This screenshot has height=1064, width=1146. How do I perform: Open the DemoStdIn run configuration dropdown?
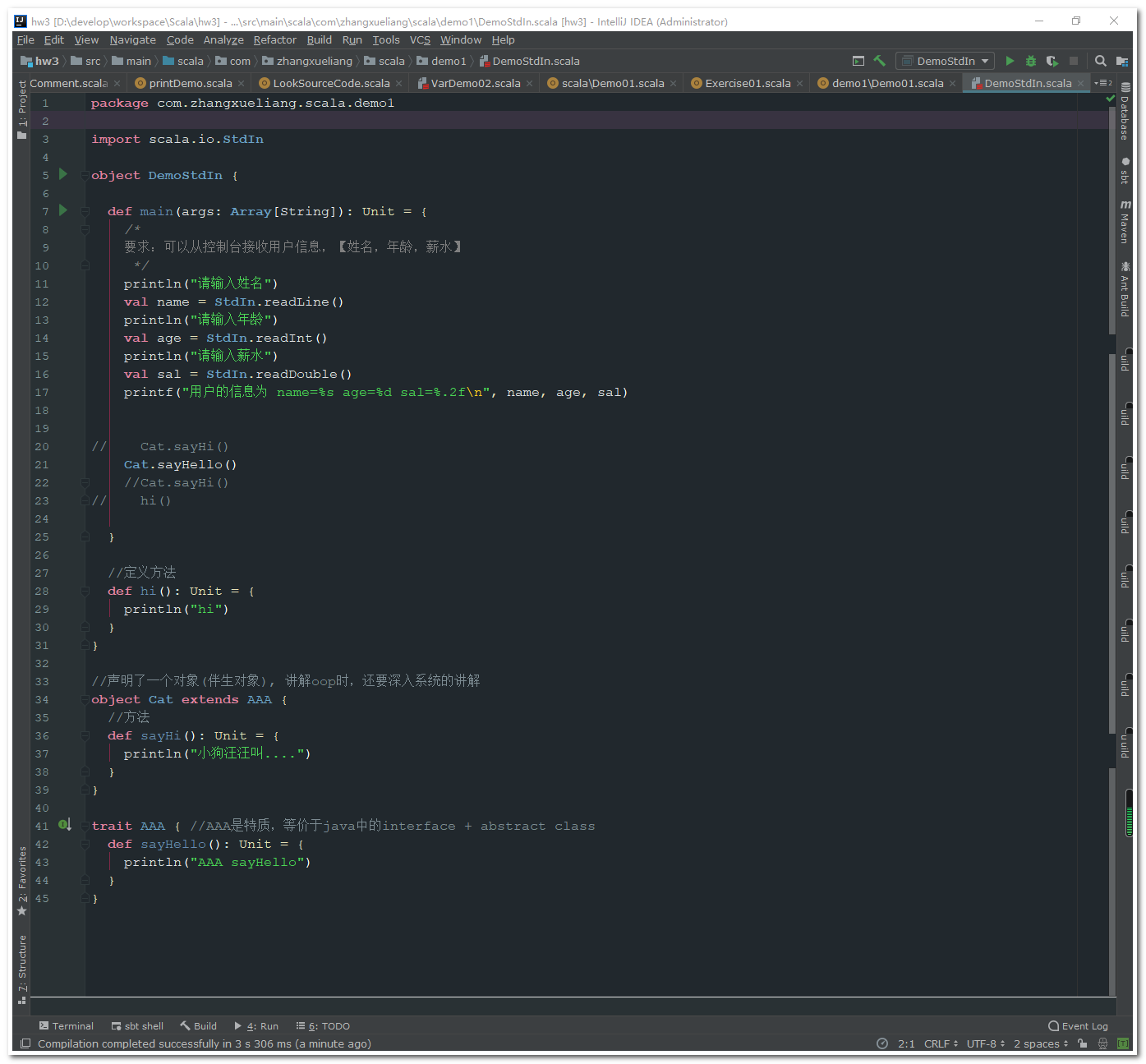945,61
